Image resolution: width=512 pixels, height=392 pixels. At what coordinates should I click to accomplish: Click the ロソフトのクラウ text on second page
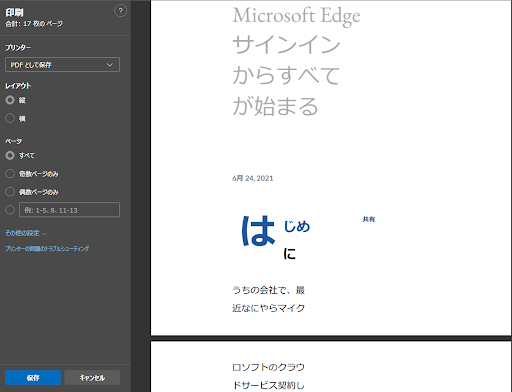pyautogui.click(x=268, y=367)
